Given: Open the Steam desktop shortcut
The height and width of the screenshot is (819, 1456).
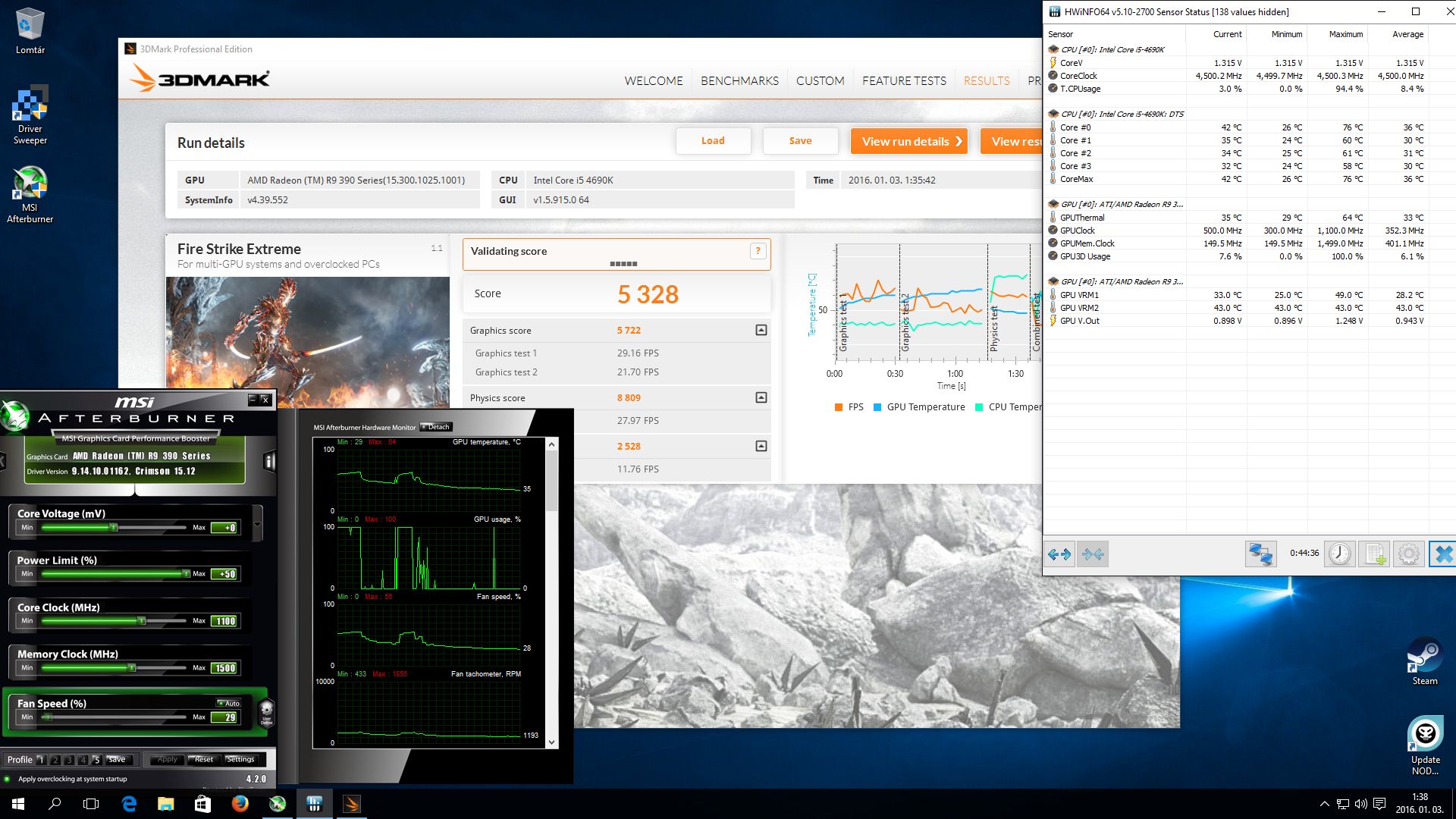Looking at the screenshot, I should [x=1425, y=661].
